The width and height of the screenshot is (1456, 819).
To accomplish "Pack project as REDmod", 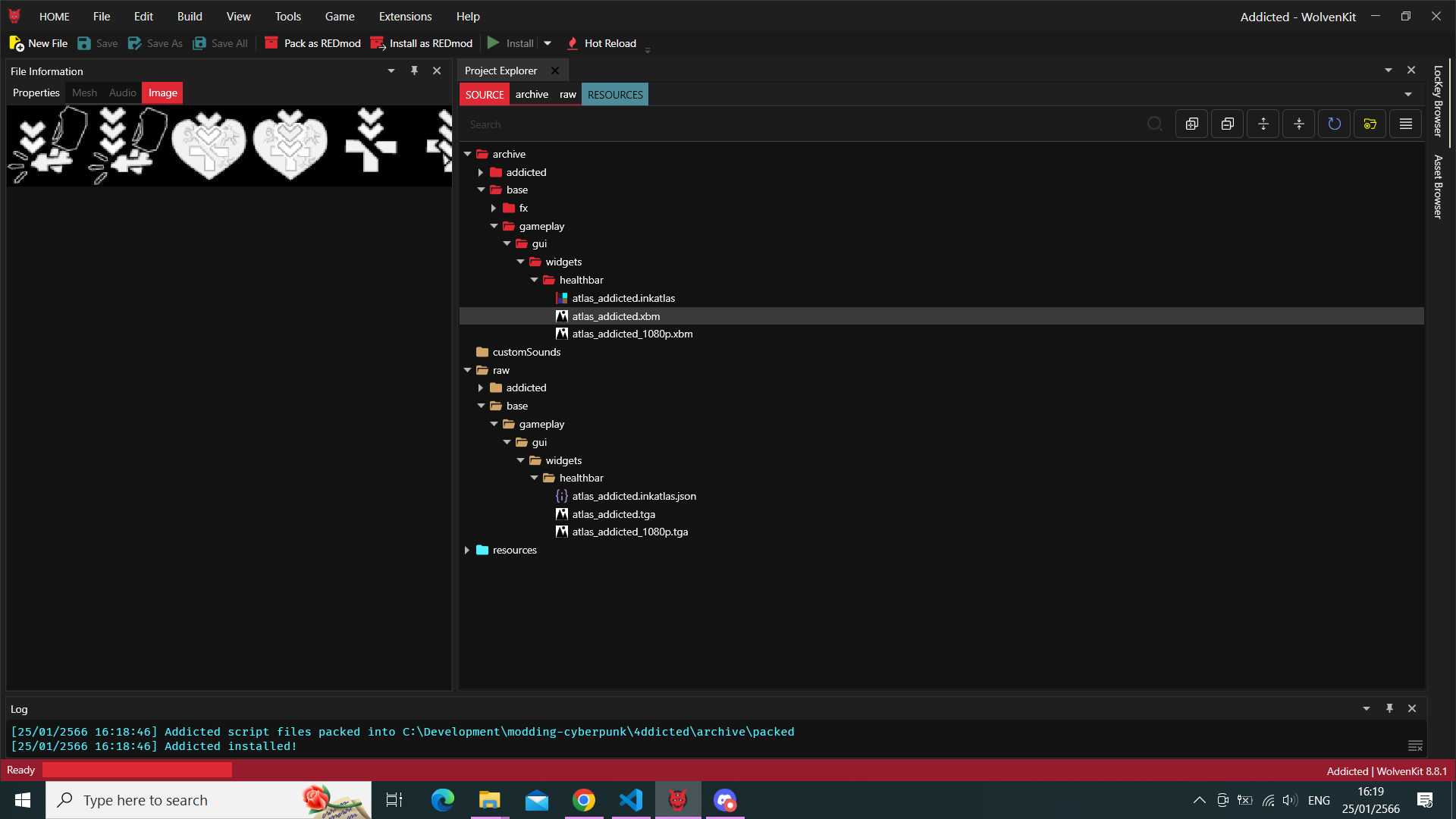I will pyautogui.click(x=312, y=43).
